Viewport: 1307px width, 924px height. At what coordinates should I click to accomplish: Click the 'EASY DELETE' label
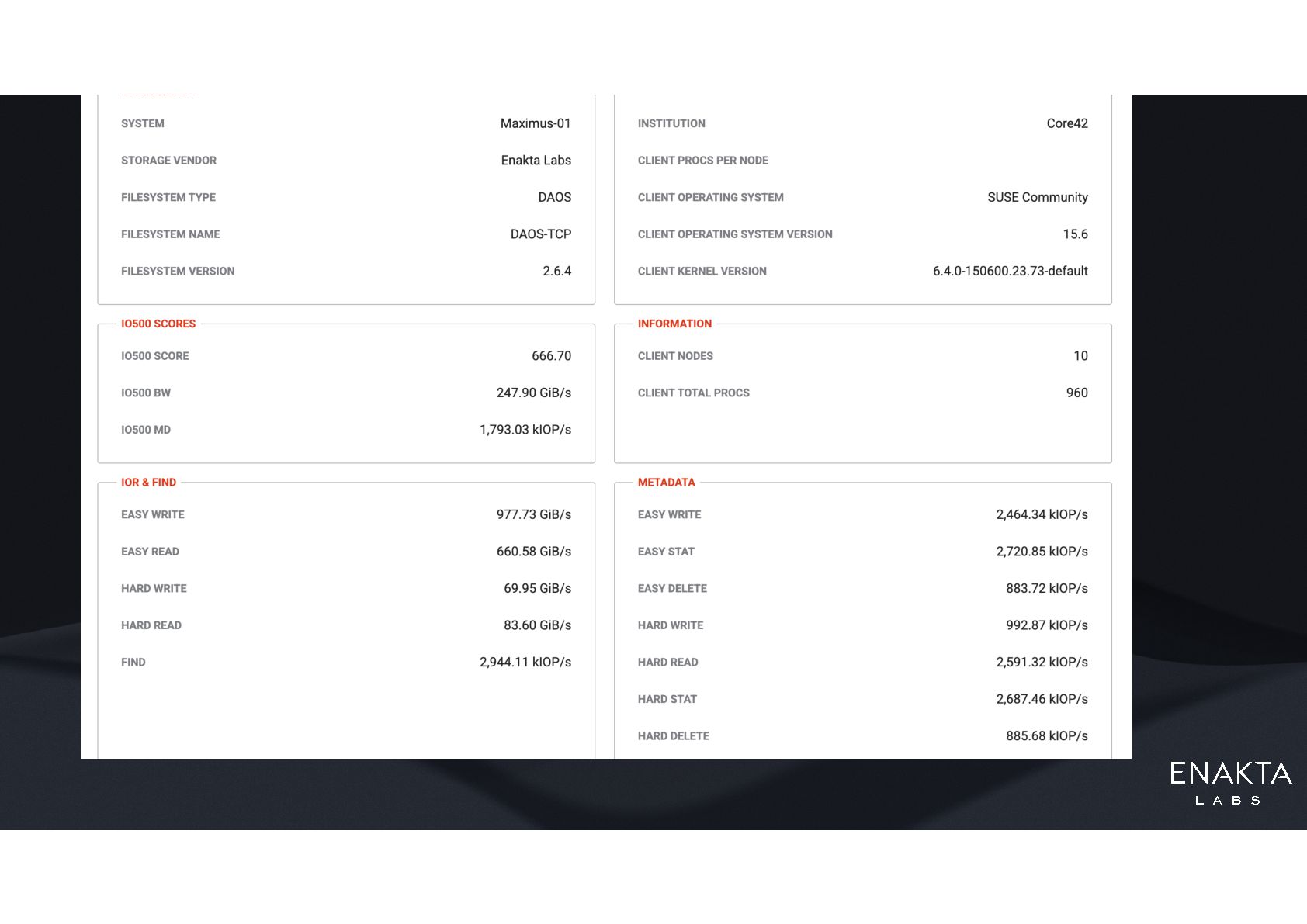point(672,588)
